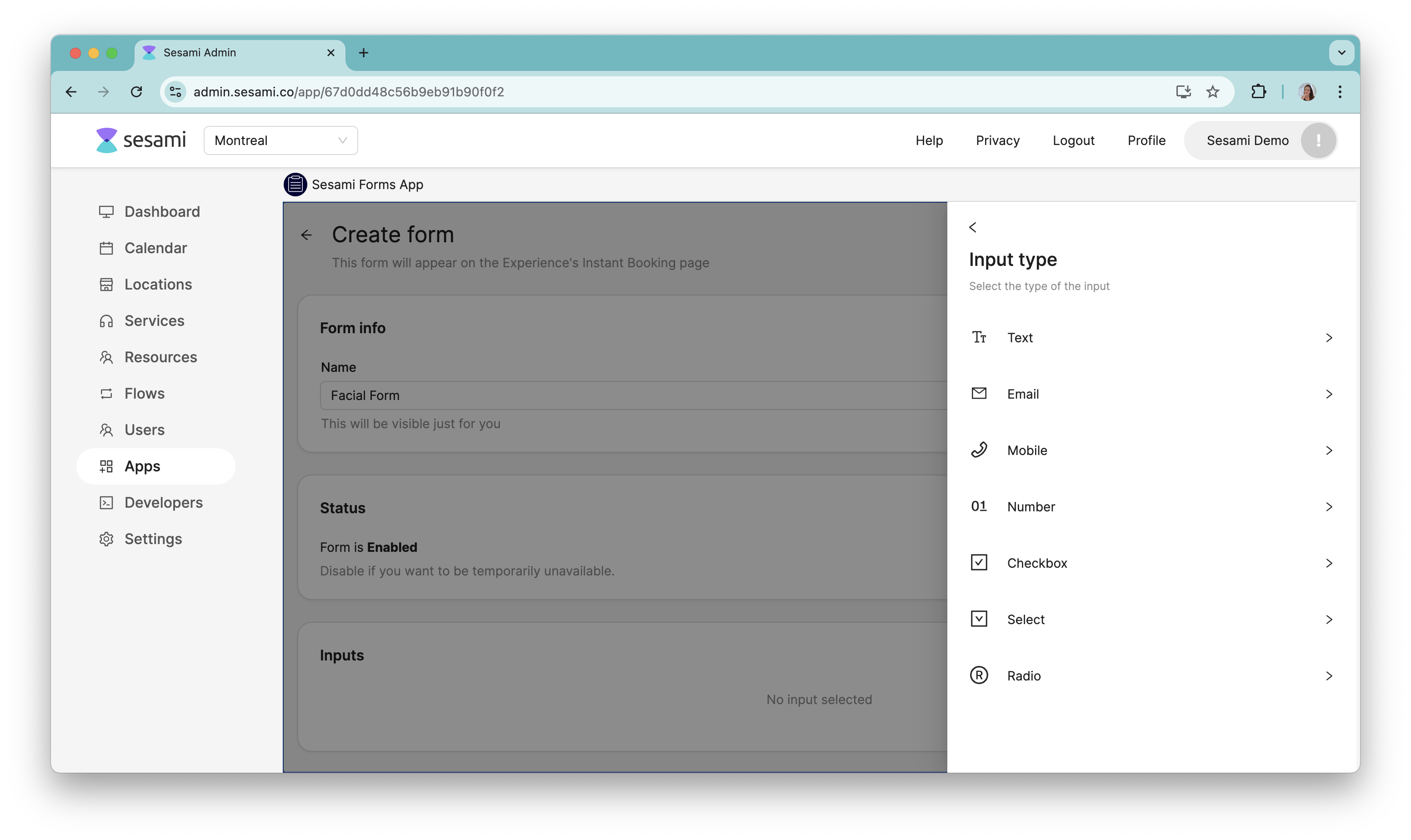1411x840 pixels.
Task: Open the browser tab list dropdown
Action: [x=1341, y=53]
